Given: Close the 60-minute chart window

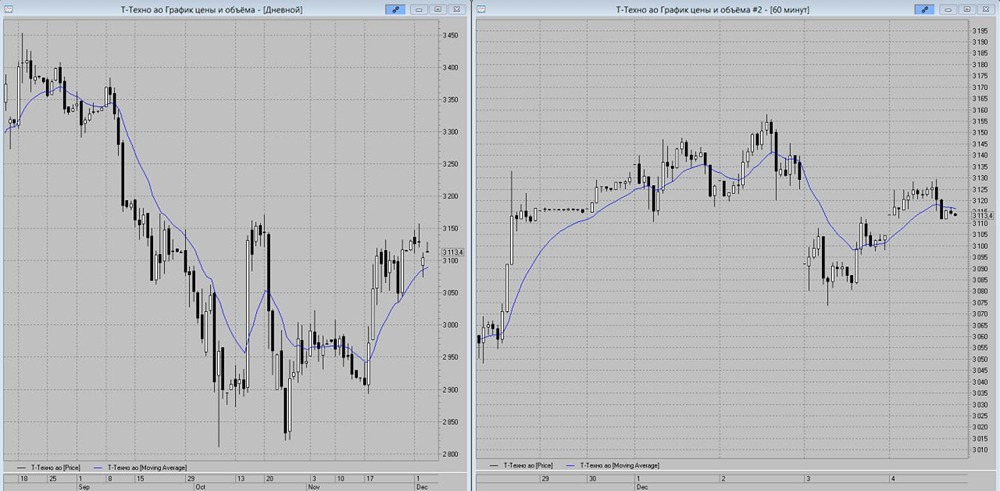Looking at the screenshot, I should coord(985,10).
